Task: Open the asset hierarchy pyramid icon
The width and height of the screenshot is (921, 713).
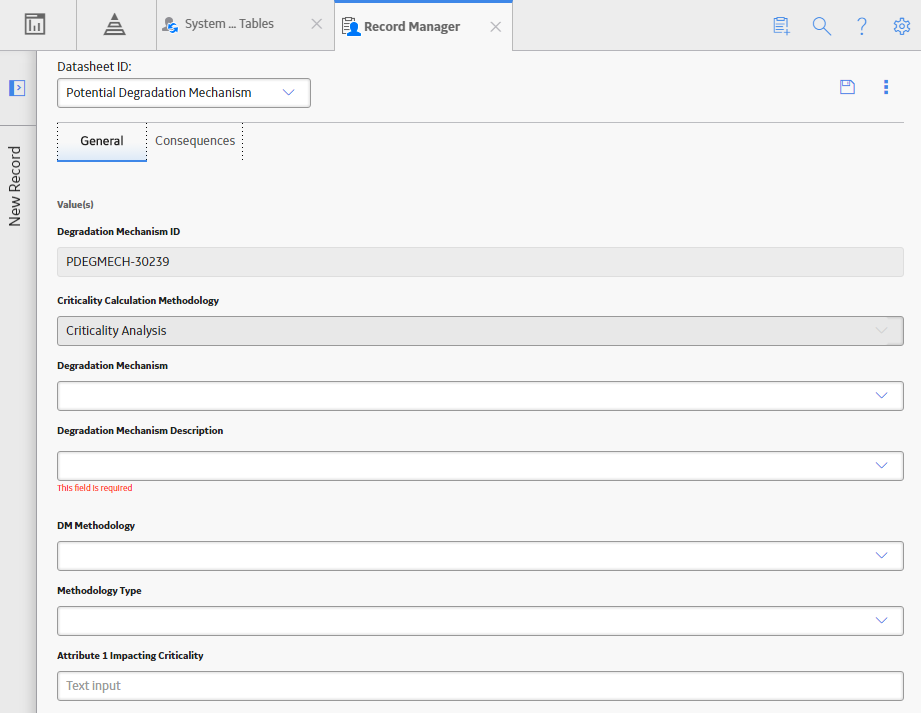Action: (x=115, y=25)
